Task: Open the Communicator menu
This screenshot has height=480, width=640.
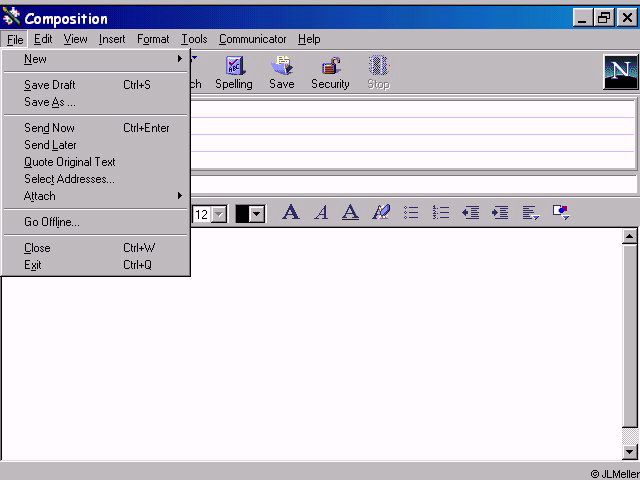Action: tap(253, 39)
